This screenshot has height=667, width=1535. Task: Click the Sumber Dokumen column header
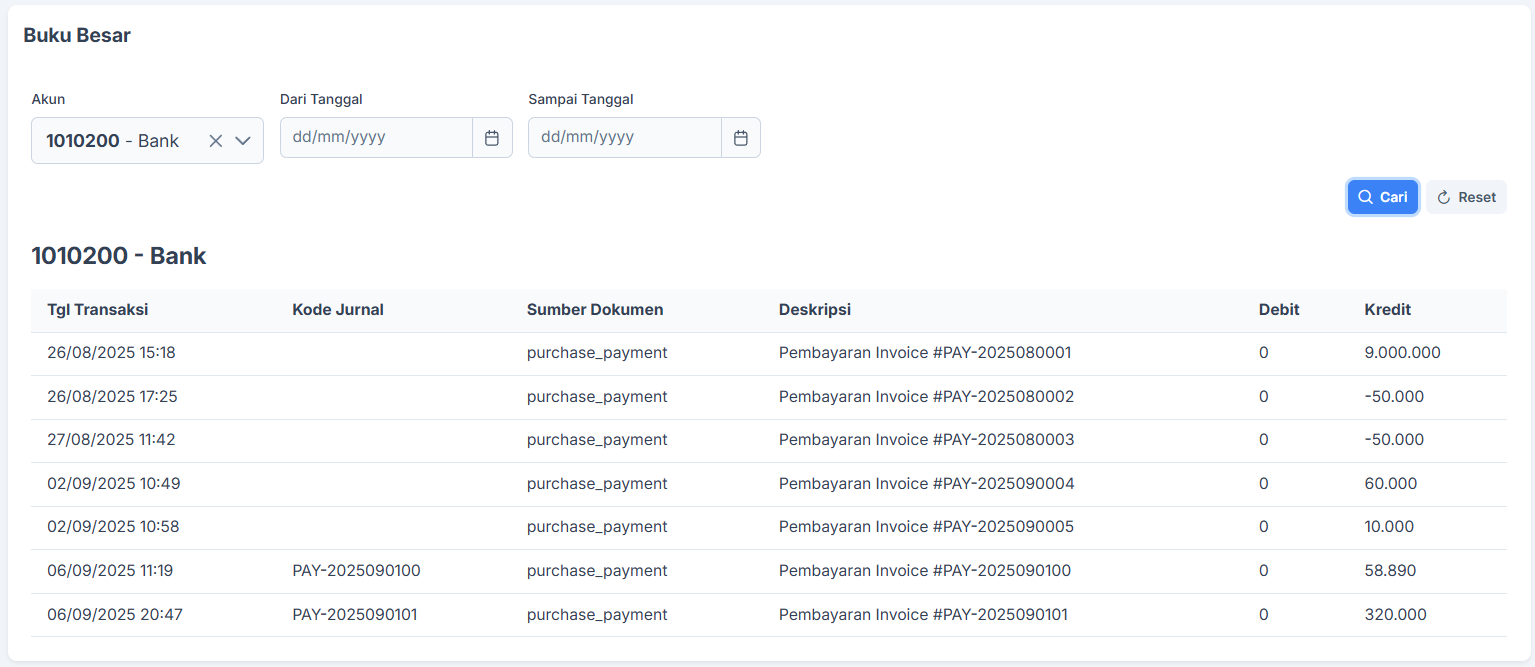595,310
